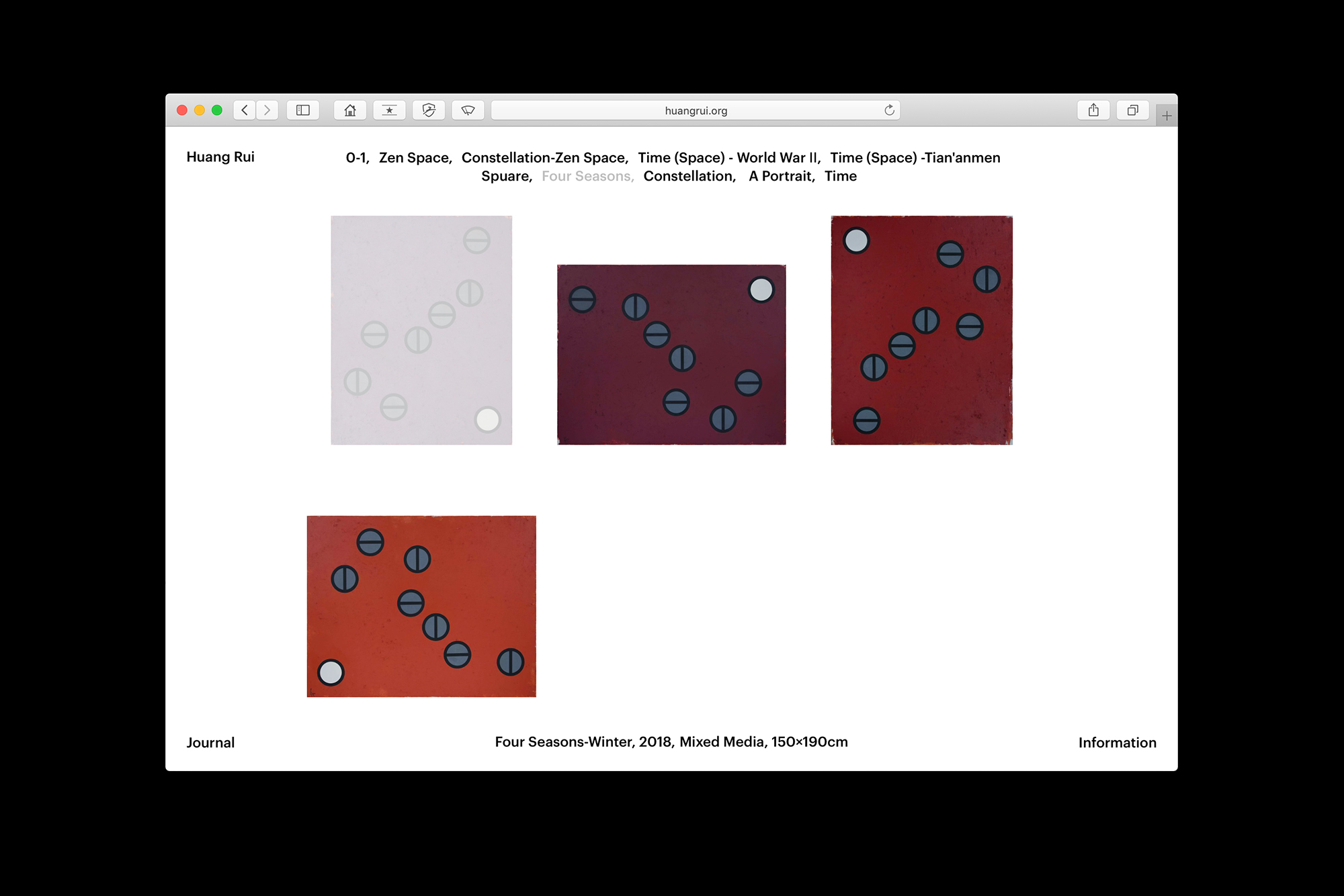Screen dimensions: 1344x896
Task: Open the Huang Rui home link
Action: pyautogui.click(x=220, y=157)
